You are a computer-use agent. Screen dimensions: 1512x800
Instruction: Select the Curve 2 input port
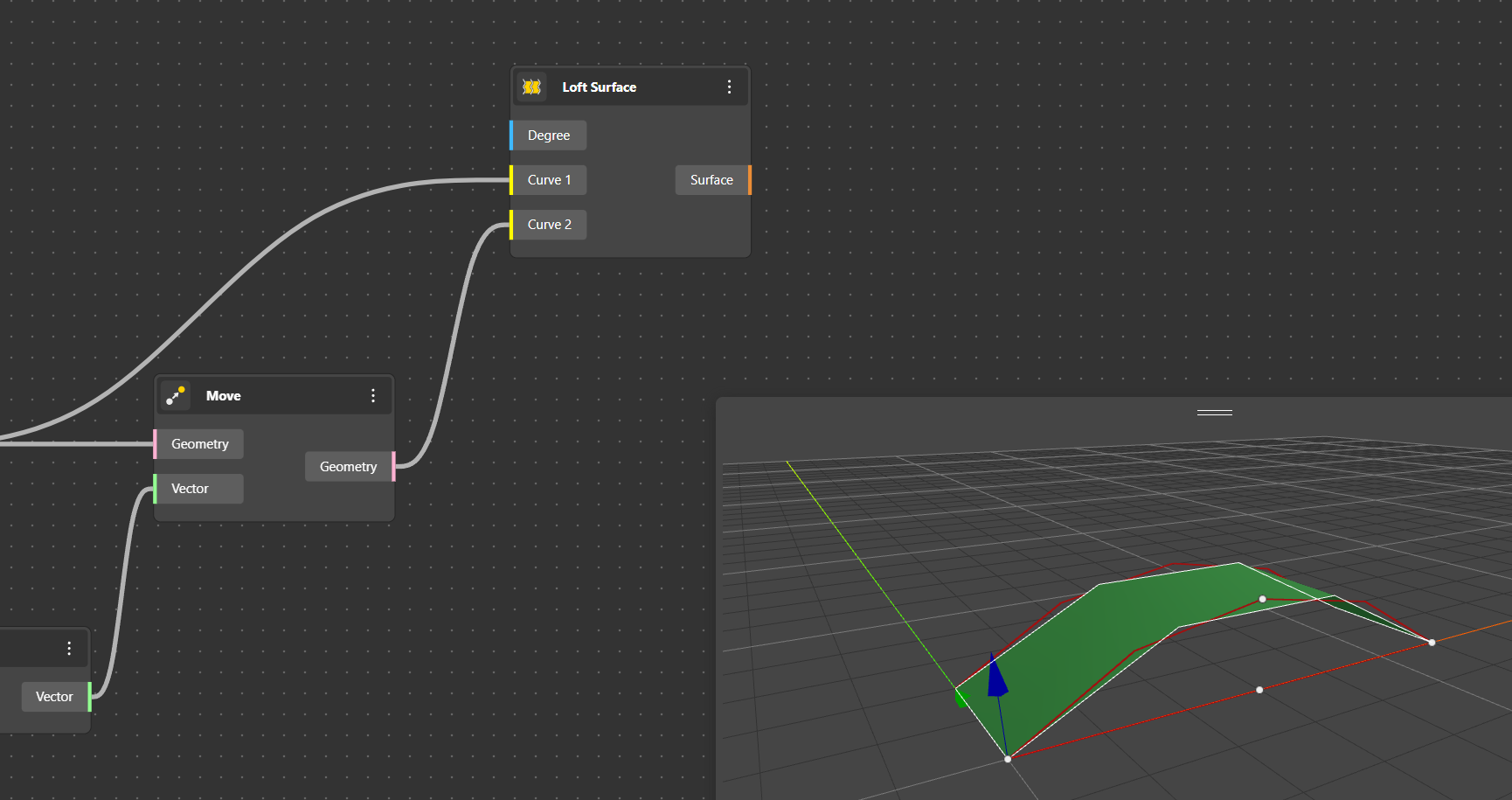pos(548,225)
